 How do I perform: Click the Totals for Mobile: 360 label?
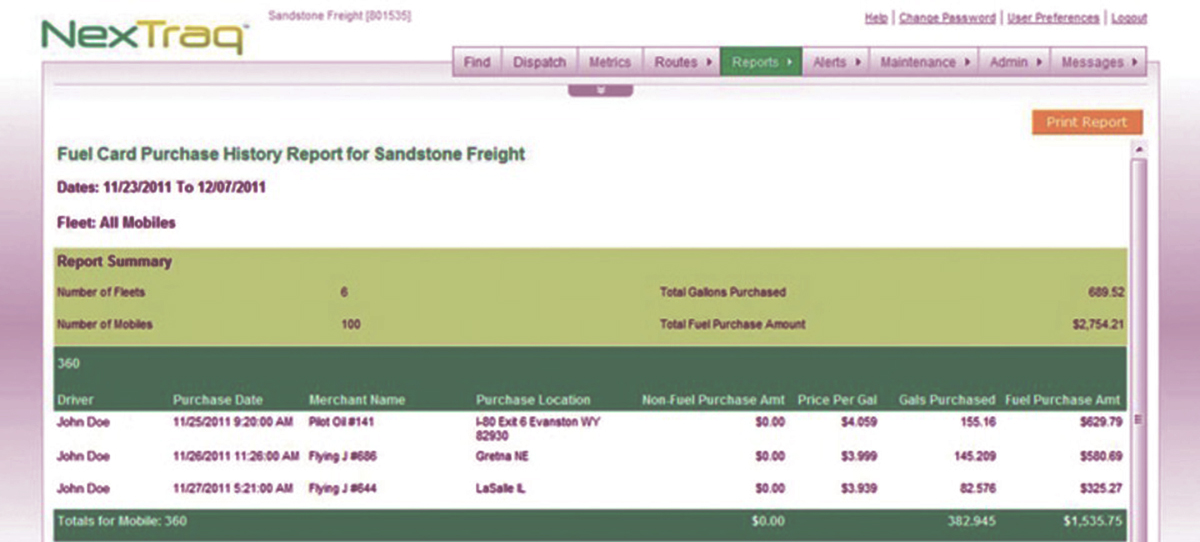coord(122,521)
